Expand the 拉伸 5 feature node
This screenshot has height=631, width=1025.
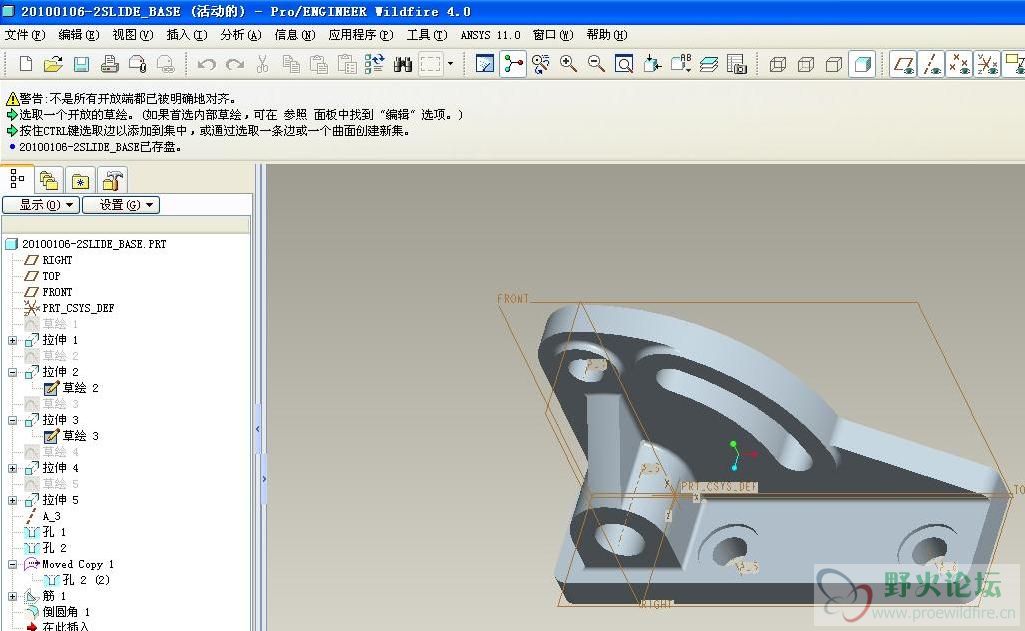pos(12,500)
